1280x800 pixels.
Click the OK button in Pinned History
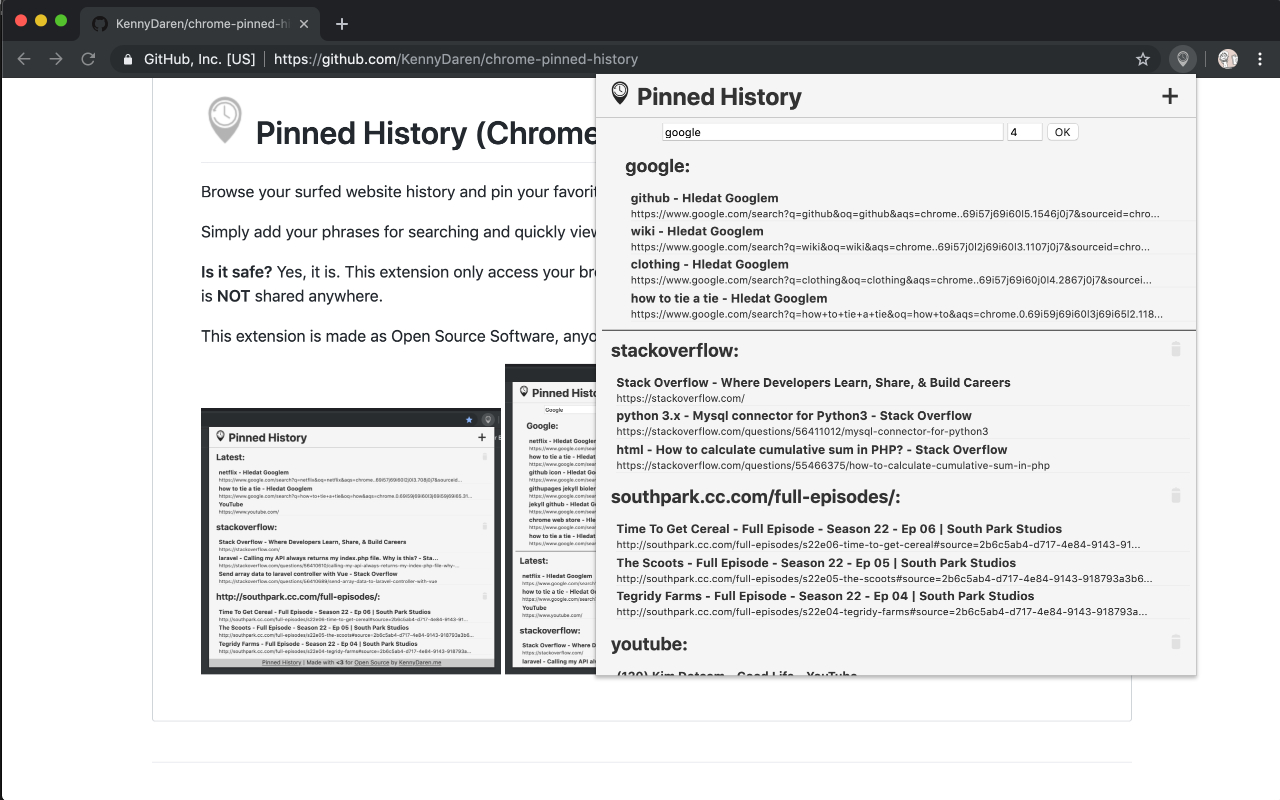(1062, 132)
